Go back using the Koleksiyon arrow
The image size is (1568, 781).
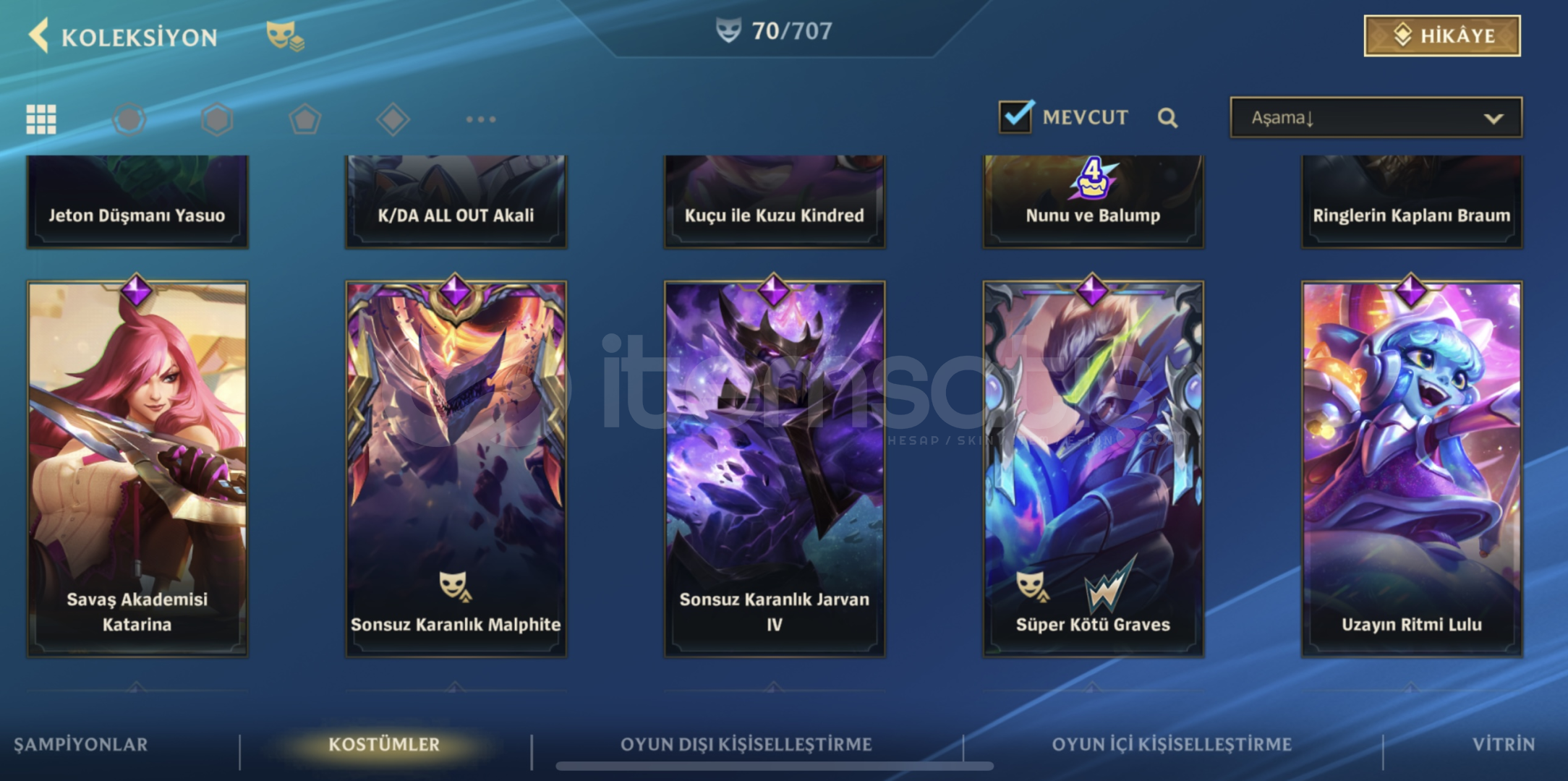tap(39, 35)
